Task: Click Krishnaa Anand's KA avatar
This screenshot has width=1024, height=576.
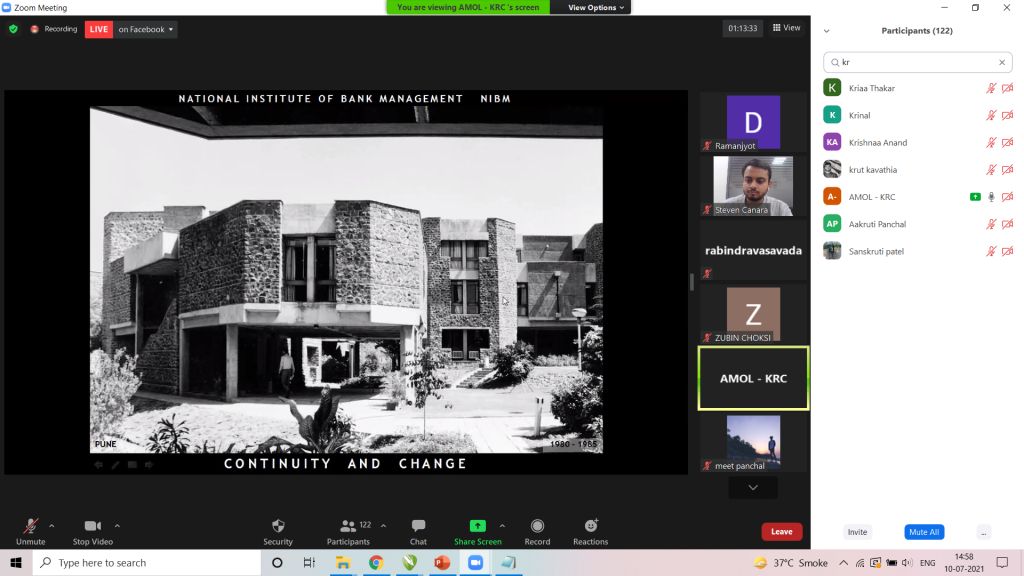Action: 832,142
